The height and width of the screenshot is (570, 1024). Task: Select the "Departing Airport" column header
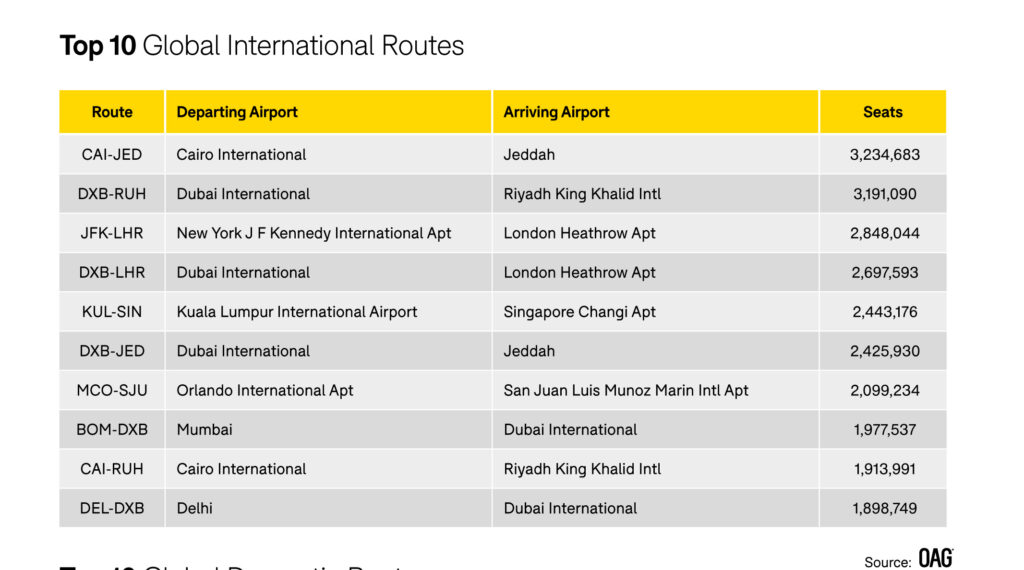[237, 112]
